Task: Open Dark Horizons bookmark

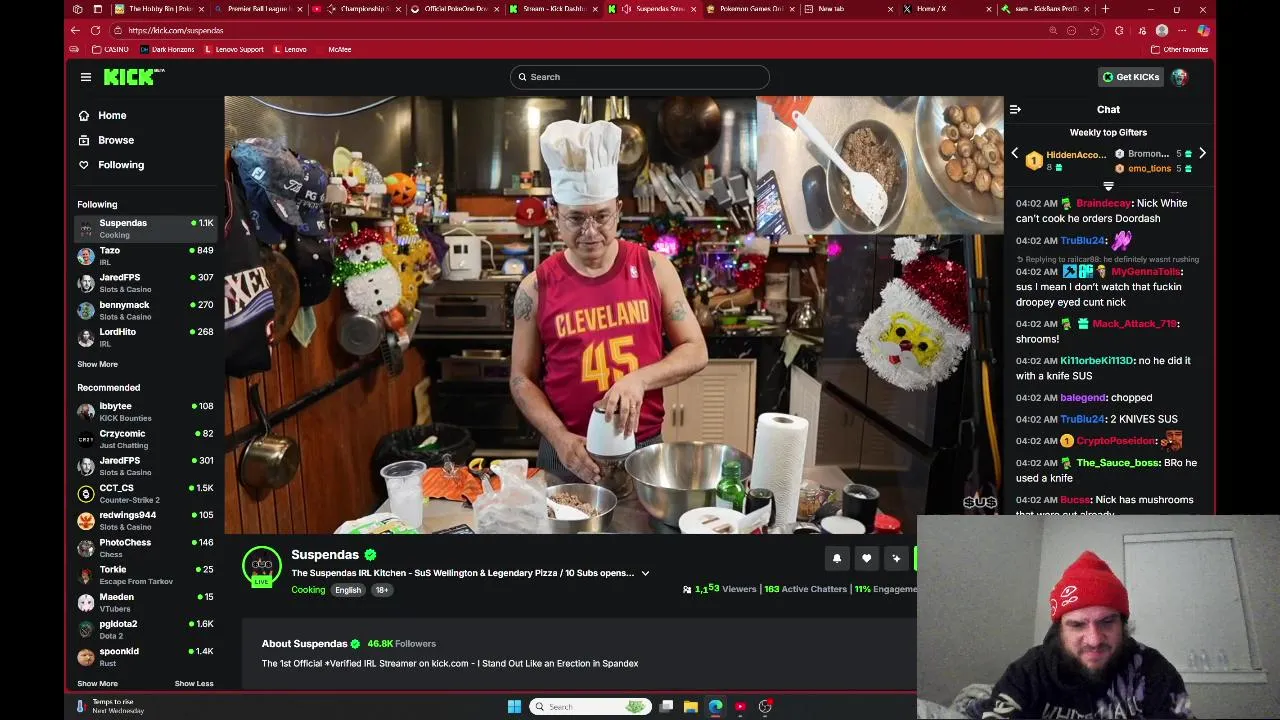Action: coord(167,49)
